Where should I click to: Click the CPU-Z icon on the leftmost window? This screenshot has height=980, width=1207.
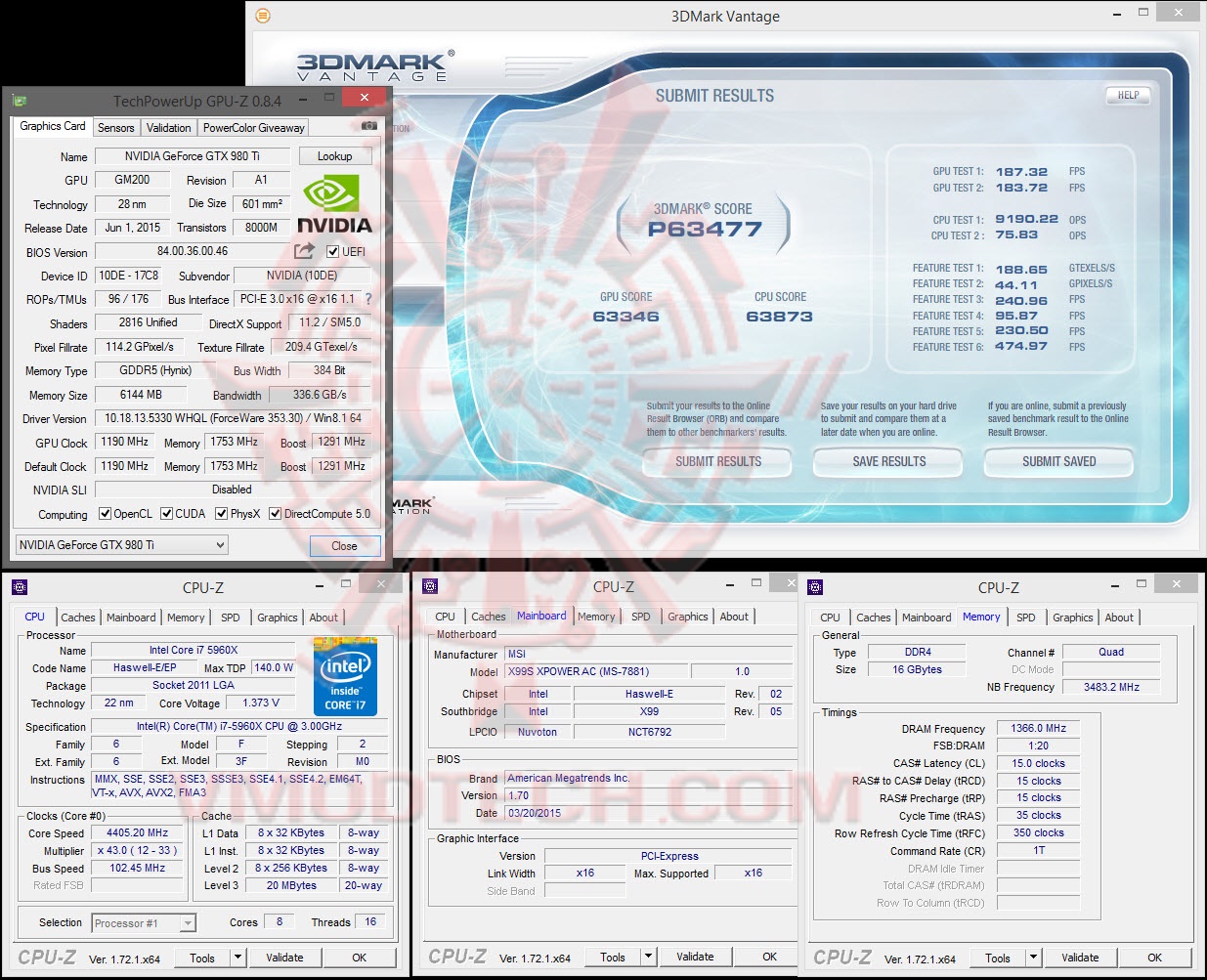22,586
